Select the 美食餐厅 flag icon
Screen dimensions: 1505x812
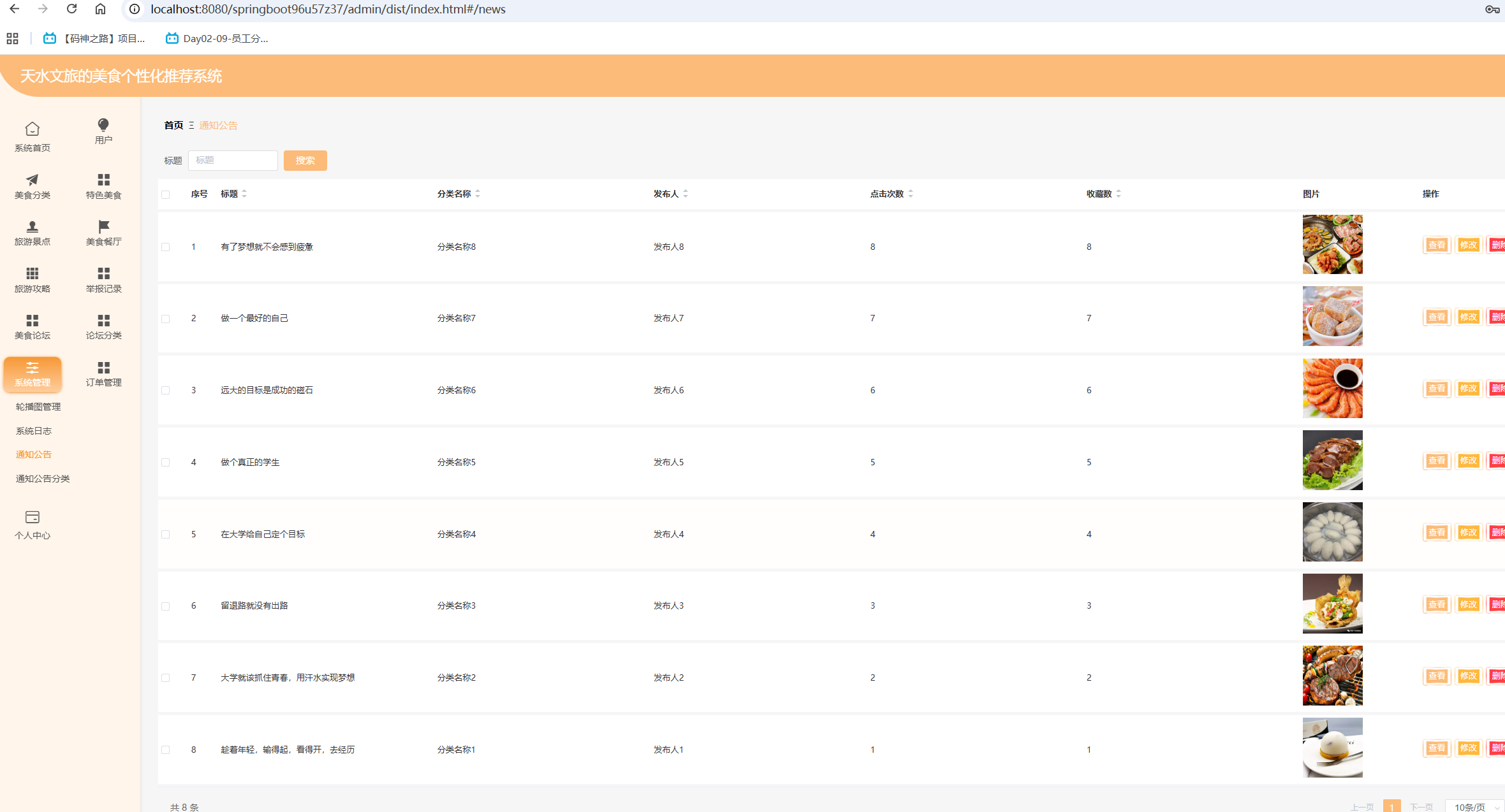[103, 227]
